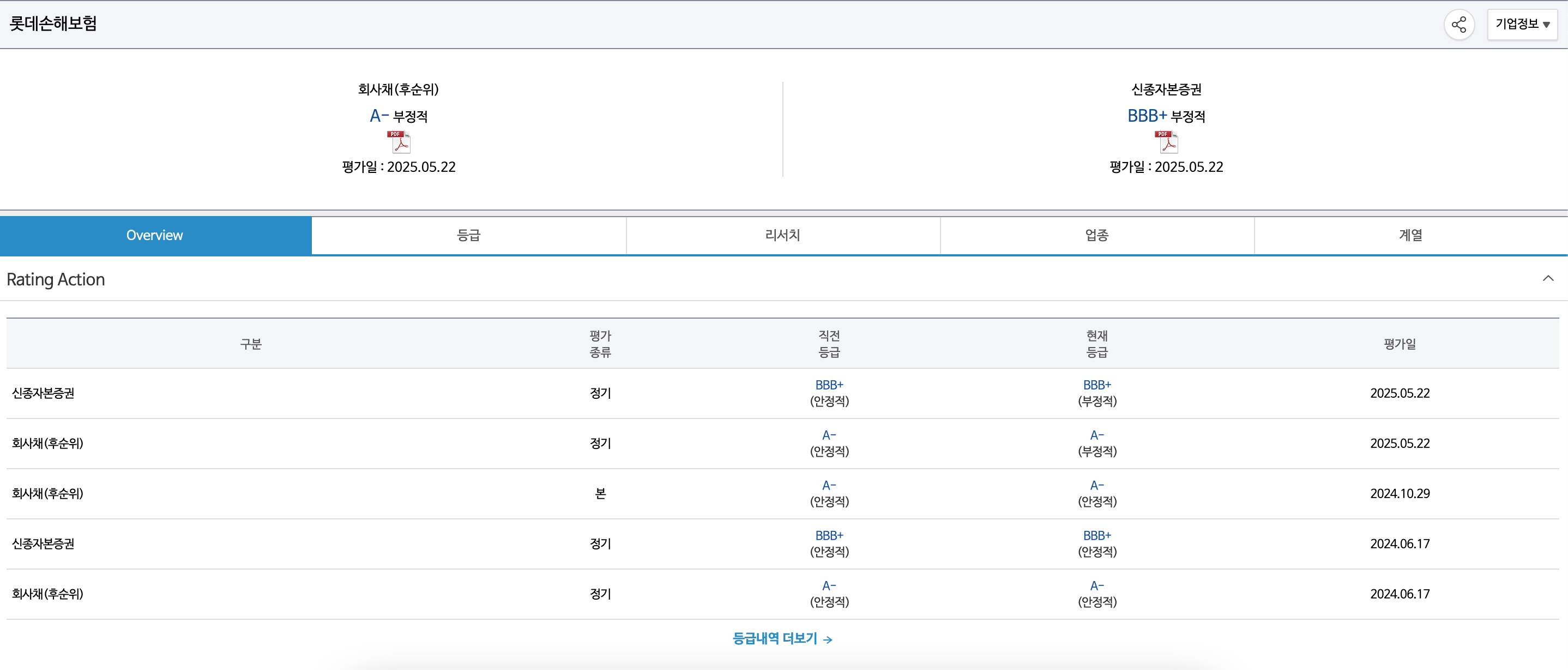Switch to the 리서치 tab

click(783, 236)
